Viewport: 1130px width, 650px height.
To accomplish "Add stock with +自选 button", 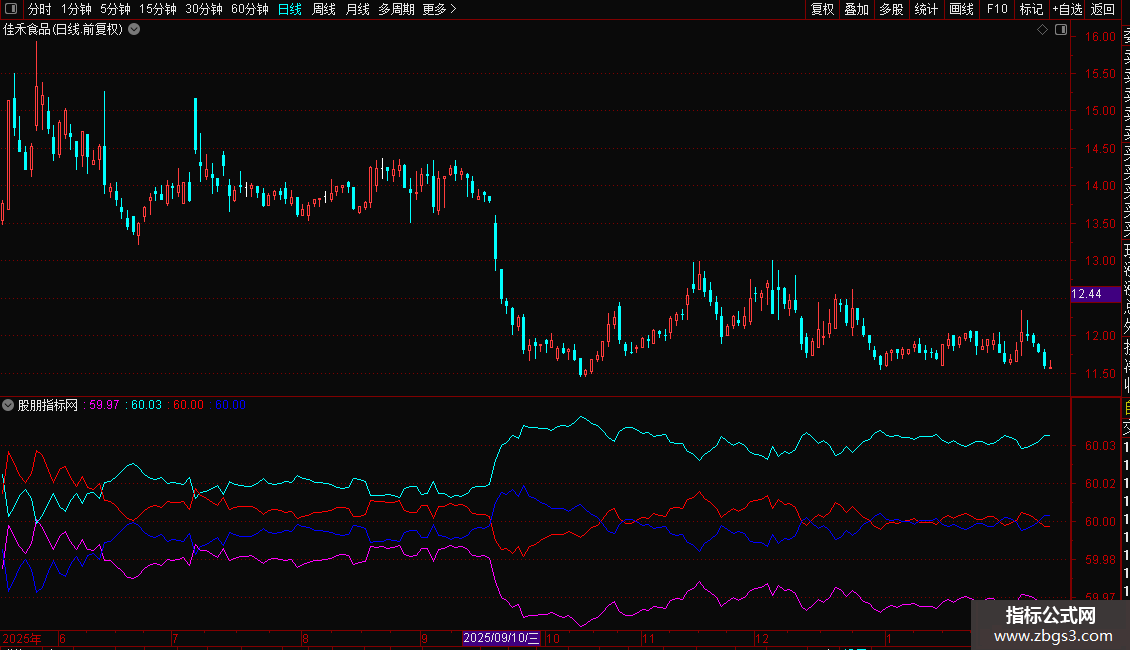I will [x=1067, y=9].
